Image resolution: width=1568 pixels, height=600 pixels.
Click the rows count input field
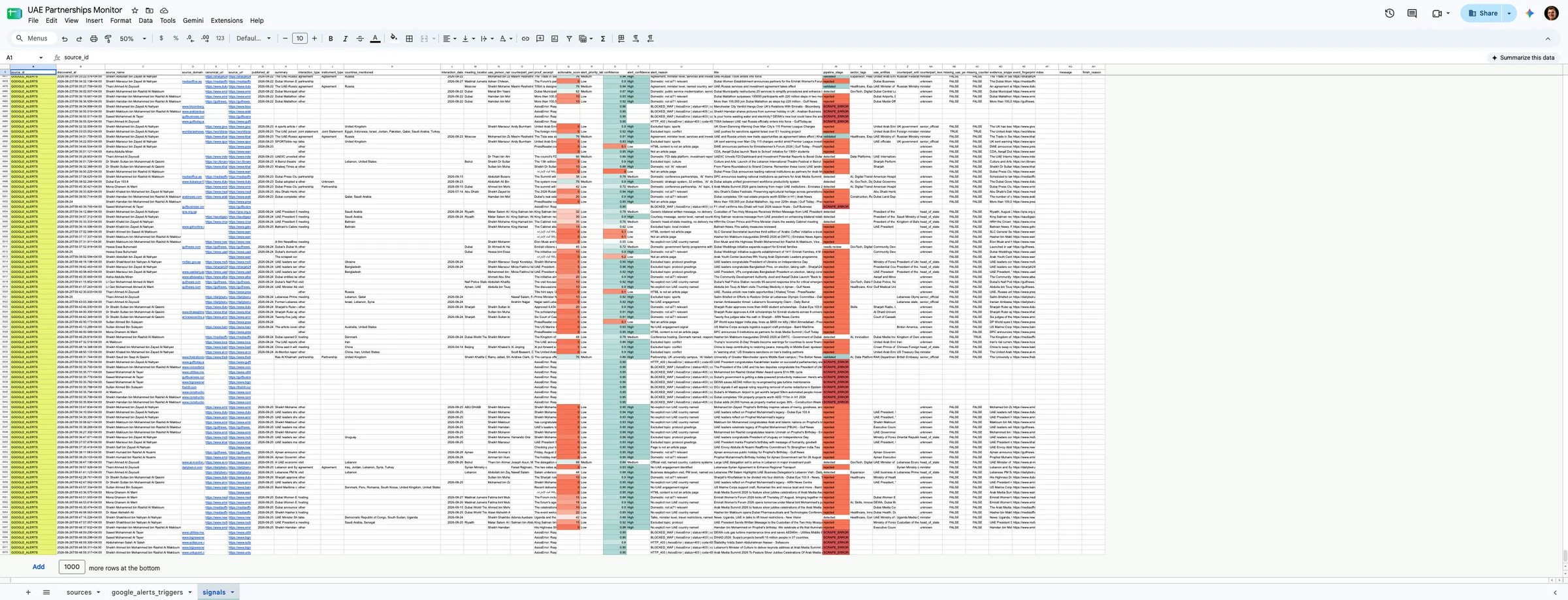click(72, 567)
